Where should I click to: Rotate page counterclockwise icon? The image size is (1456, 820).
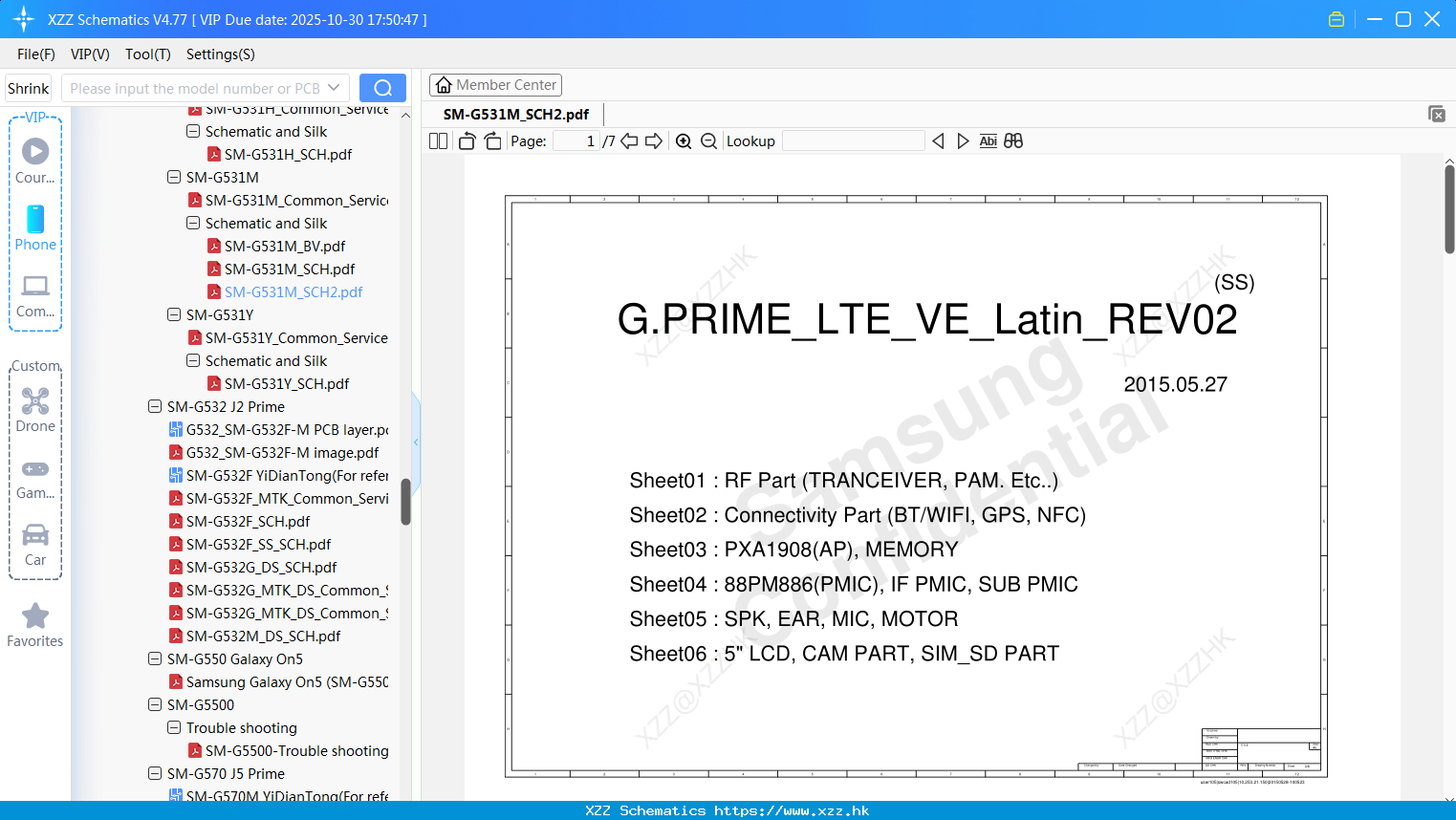pyautogui.click(x=467, y=140)
